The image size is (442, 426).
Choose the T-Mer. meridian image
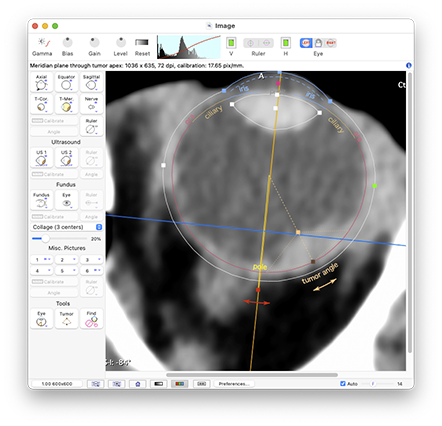point(66,104)
